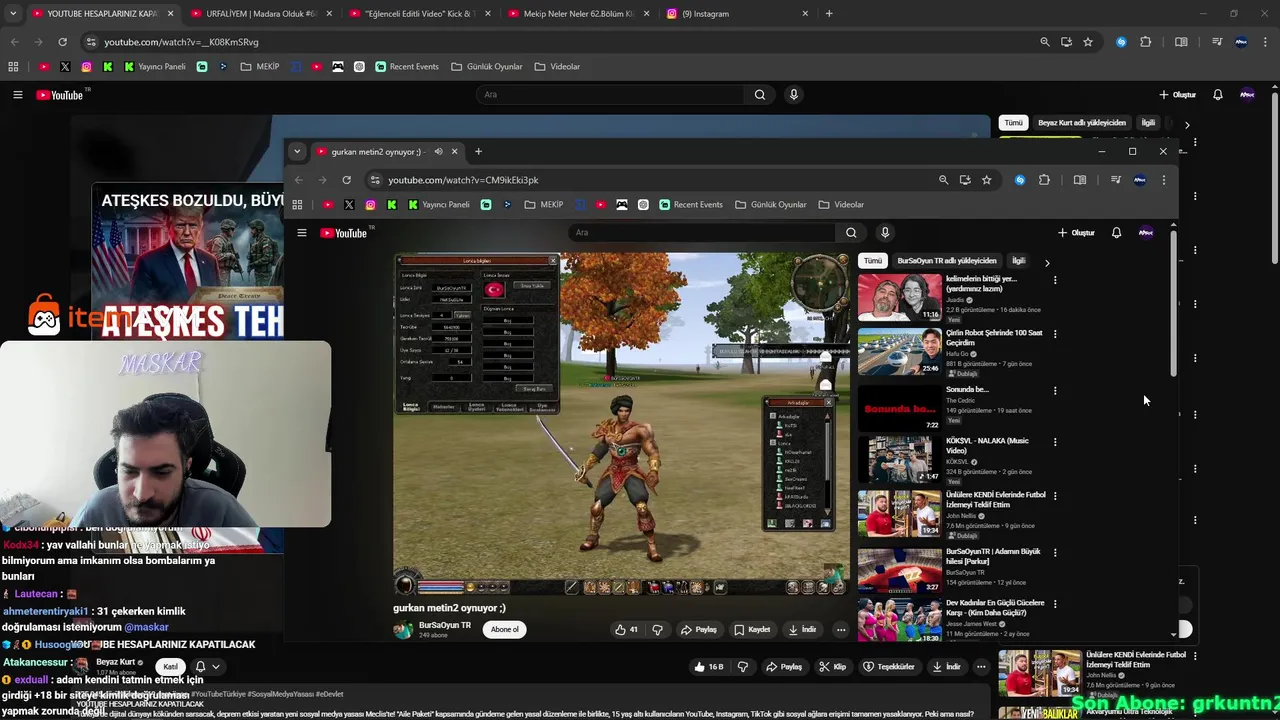Bookmark the page with star in front window

click(x=986, y=180)
